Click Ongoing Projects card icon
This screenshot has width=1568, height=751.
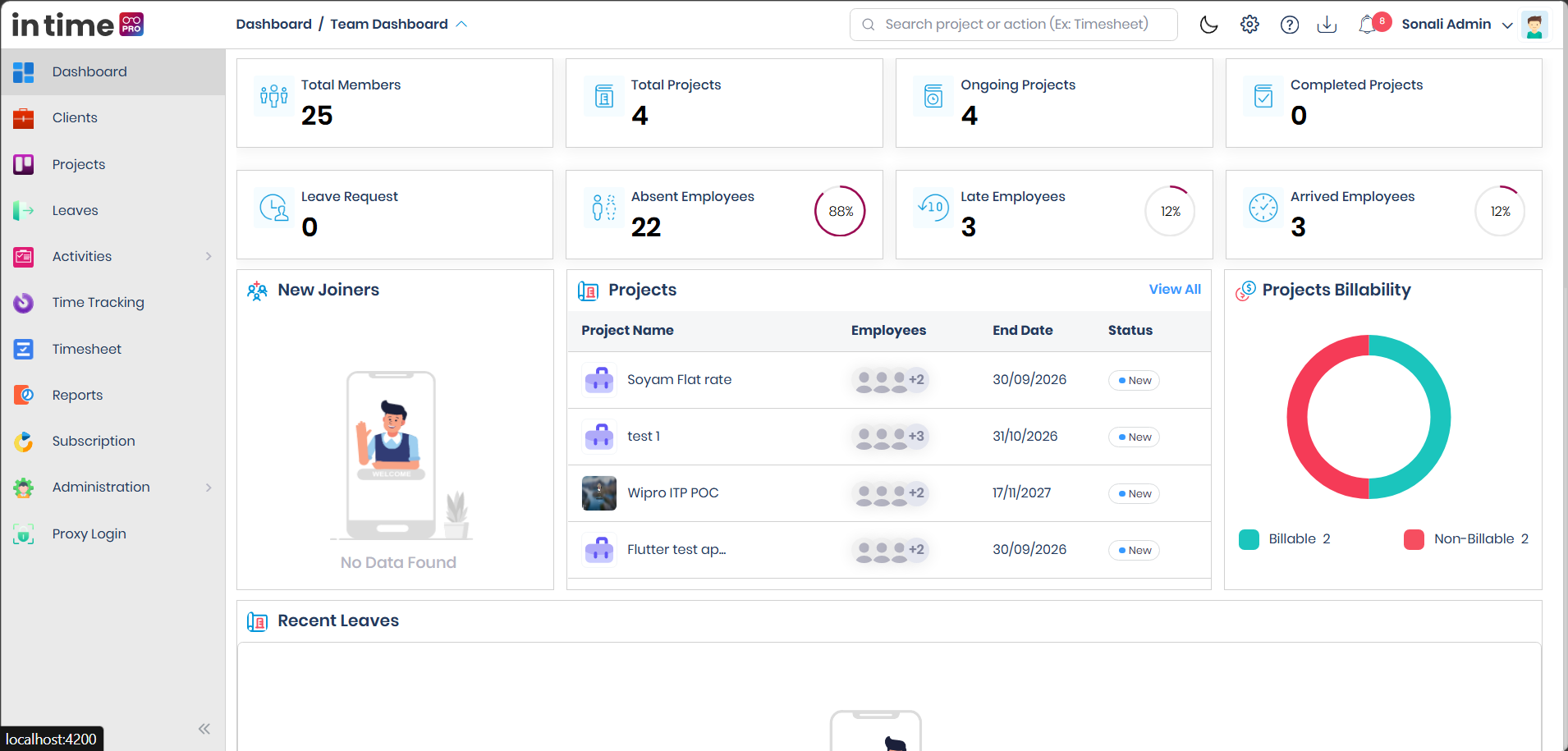933,96
